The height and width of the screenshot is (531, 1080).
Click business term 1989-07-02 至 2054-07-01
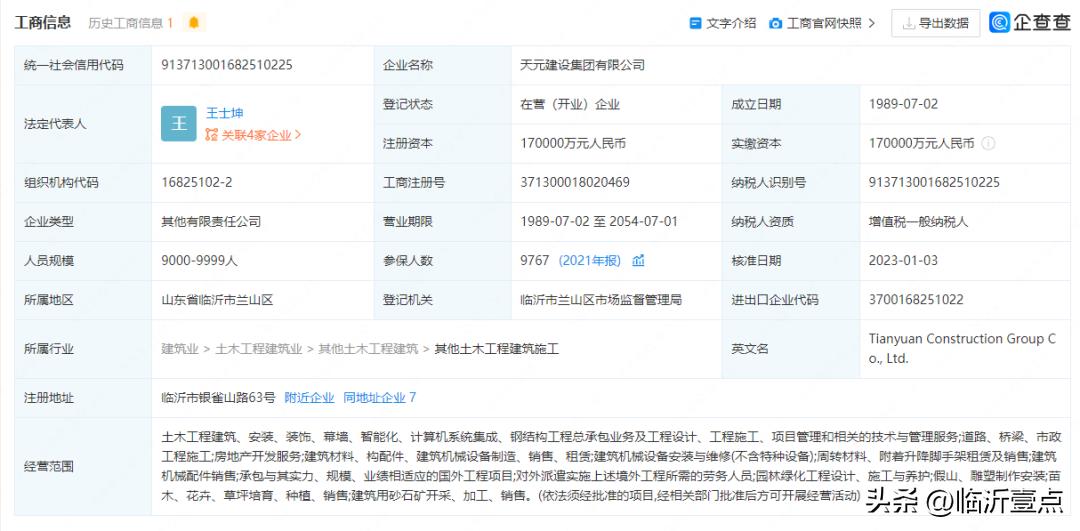[599, 222]
